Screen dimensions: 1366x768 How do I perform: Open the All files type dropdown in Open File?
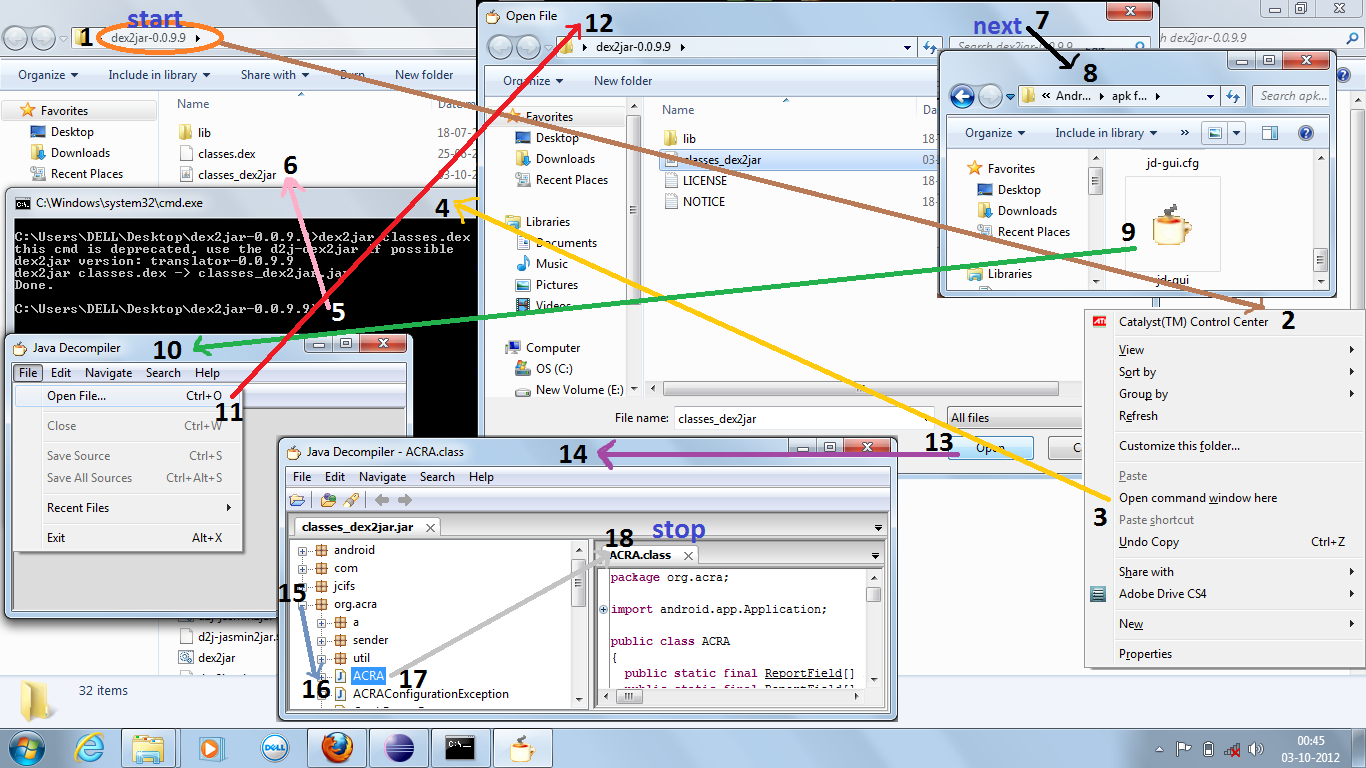tap(1014, 418)
